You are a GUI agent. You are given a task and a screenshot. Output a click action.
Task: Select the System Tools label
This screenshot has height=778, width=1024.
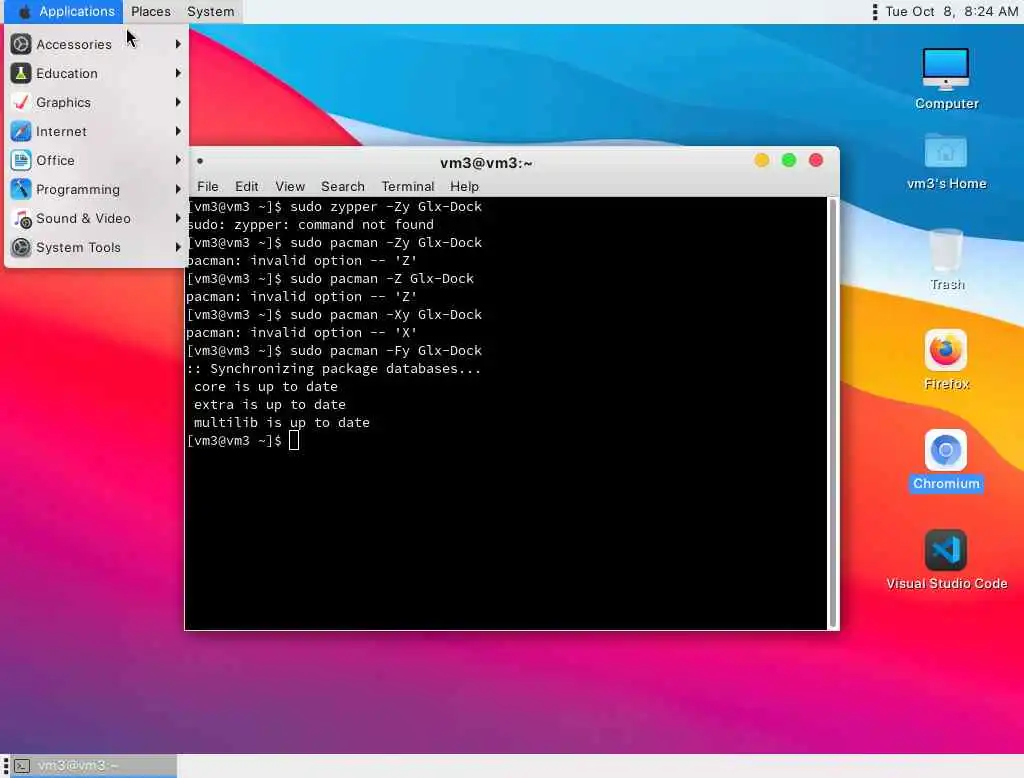pyautogui.click(x=78, y=248)
